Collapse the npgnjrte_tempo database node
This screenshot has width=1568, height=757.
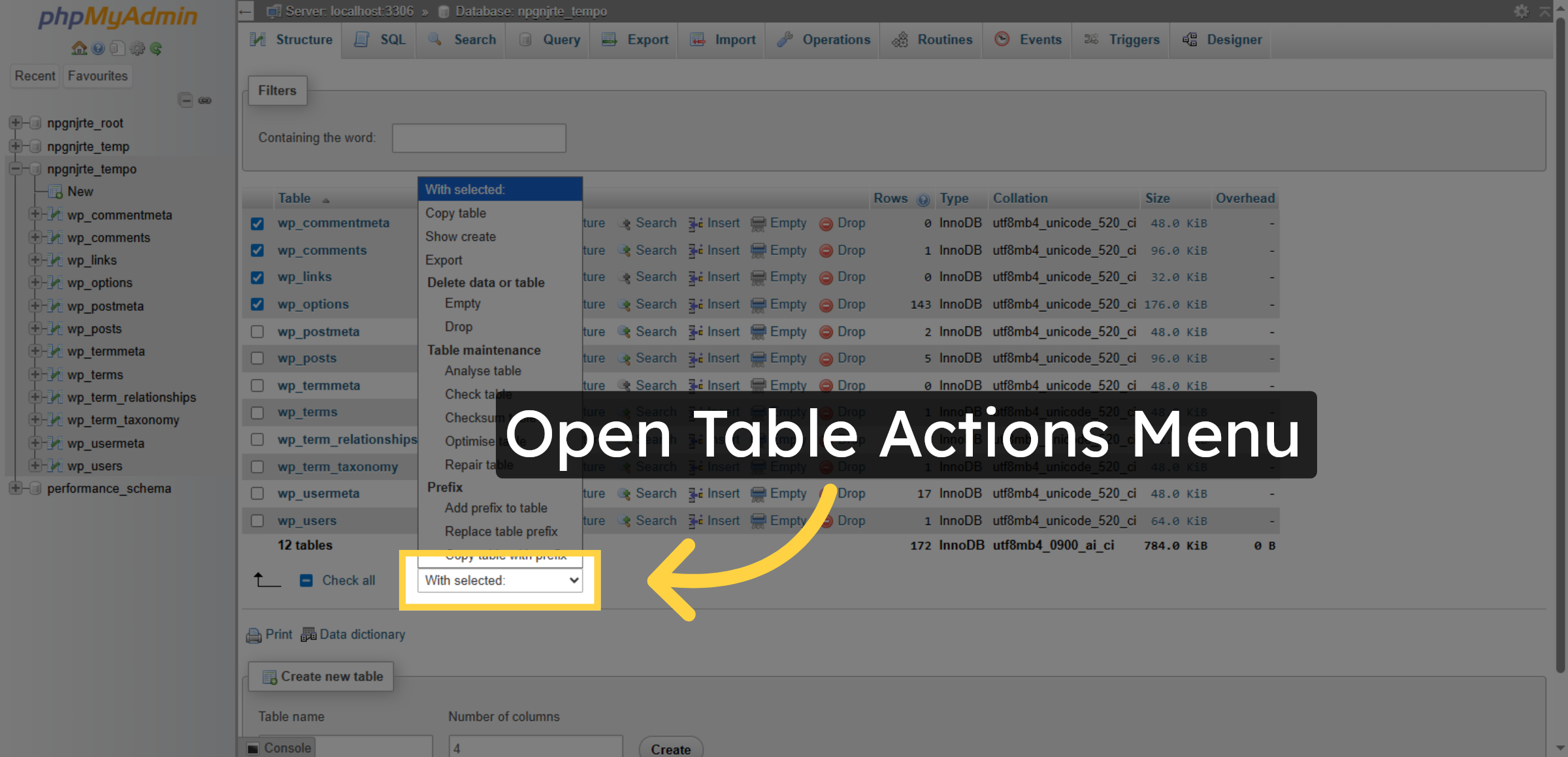(16, 169)
